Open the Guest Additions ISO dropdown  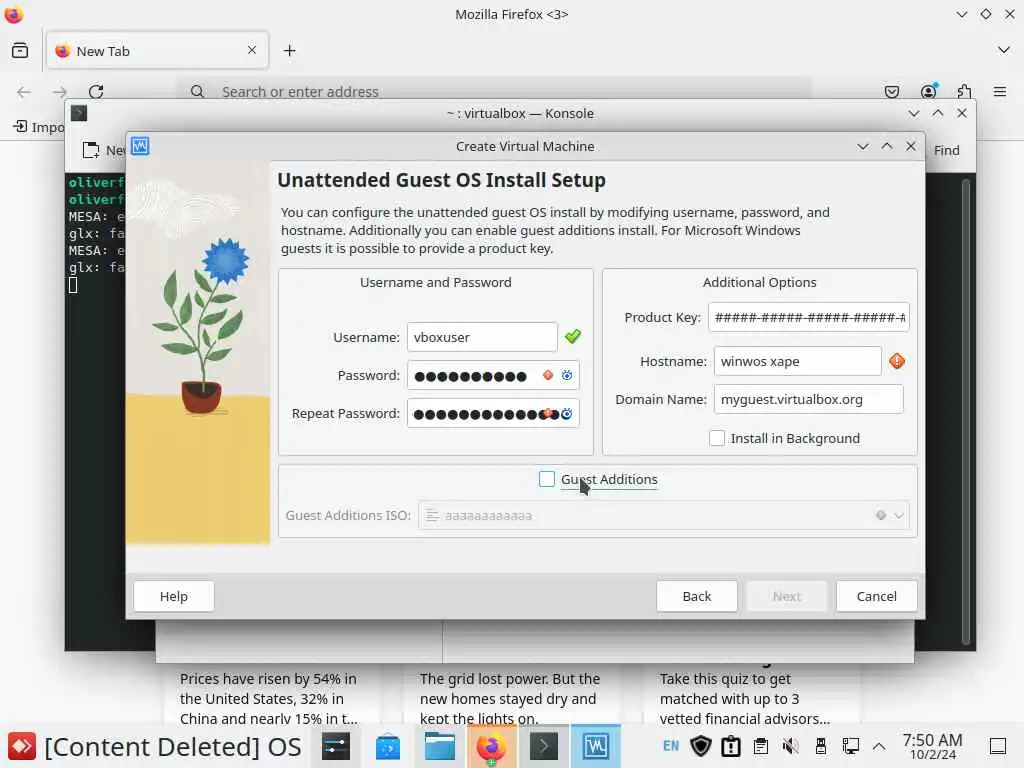(899, 515)
